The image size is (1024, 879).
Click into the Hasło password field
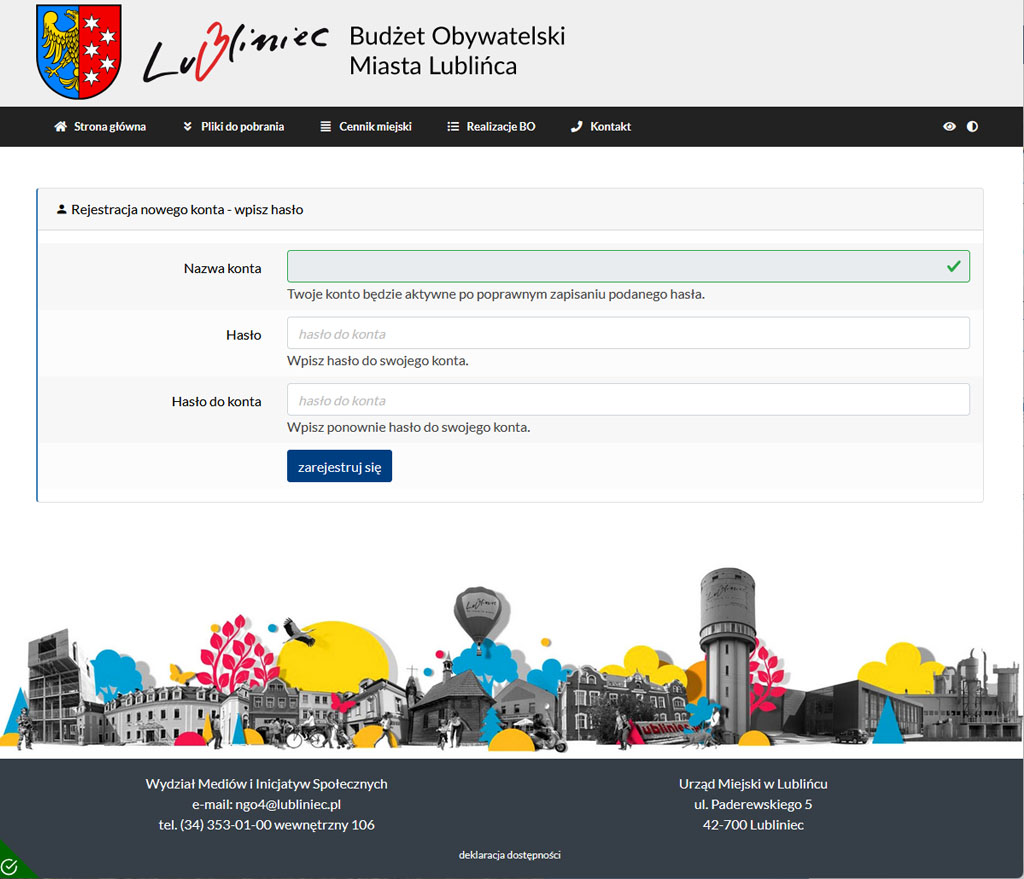(x=627, y=333)
